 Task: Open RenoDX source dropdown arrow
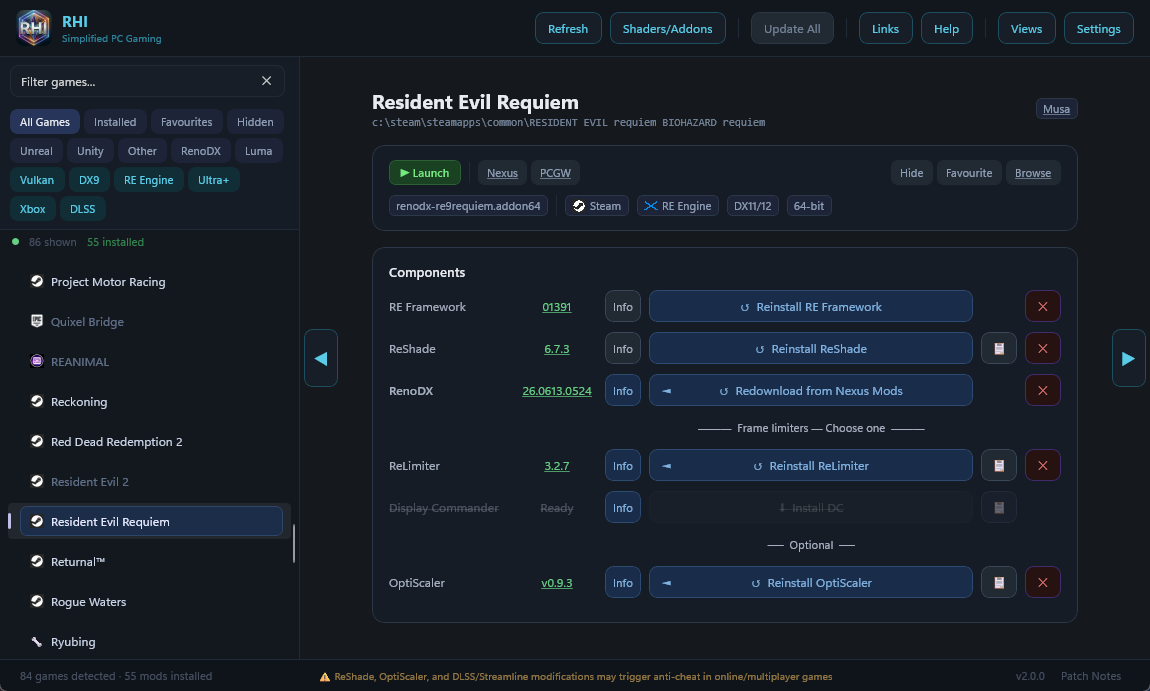[667, 391]
